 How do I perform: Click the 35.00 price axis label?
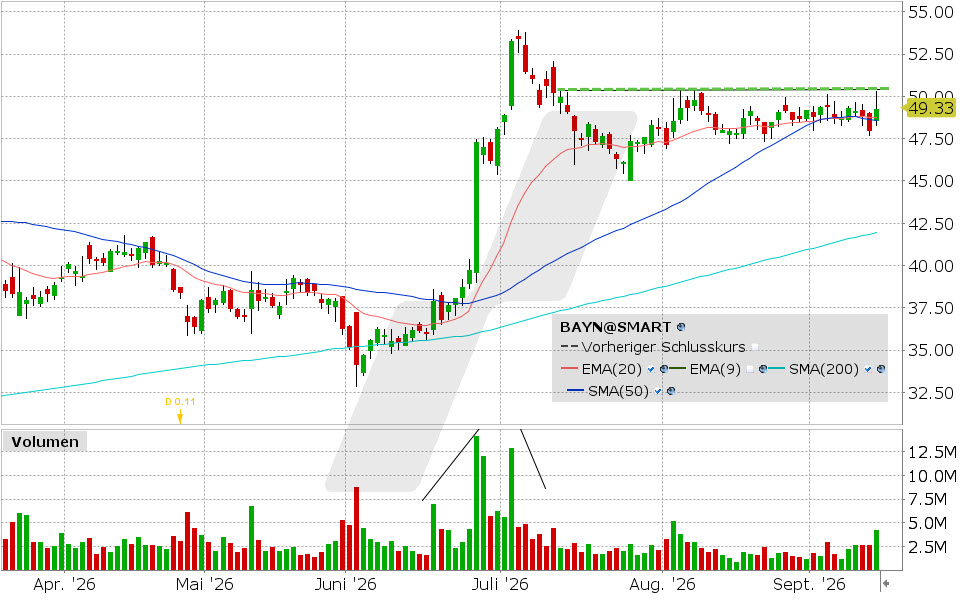pos(931,350)
